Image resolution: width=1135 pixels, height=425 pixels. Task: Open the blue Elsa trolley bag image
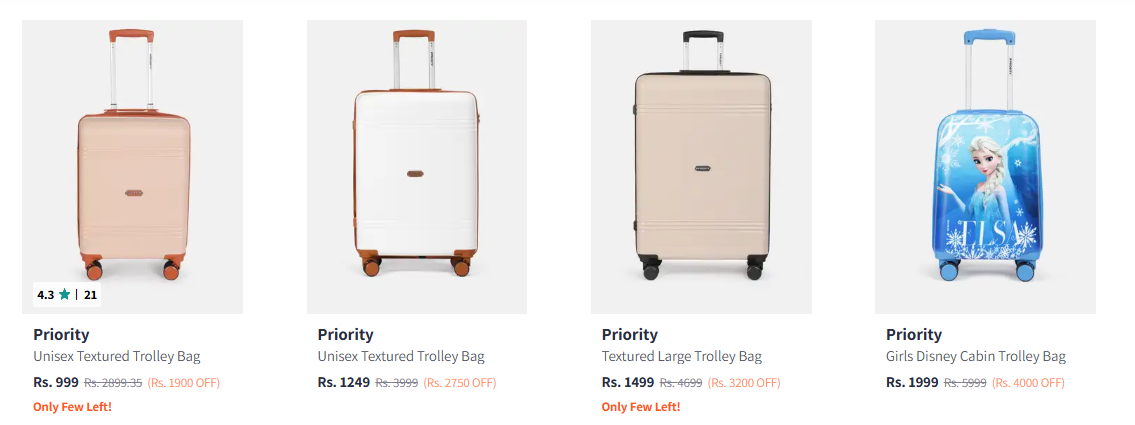985,160
